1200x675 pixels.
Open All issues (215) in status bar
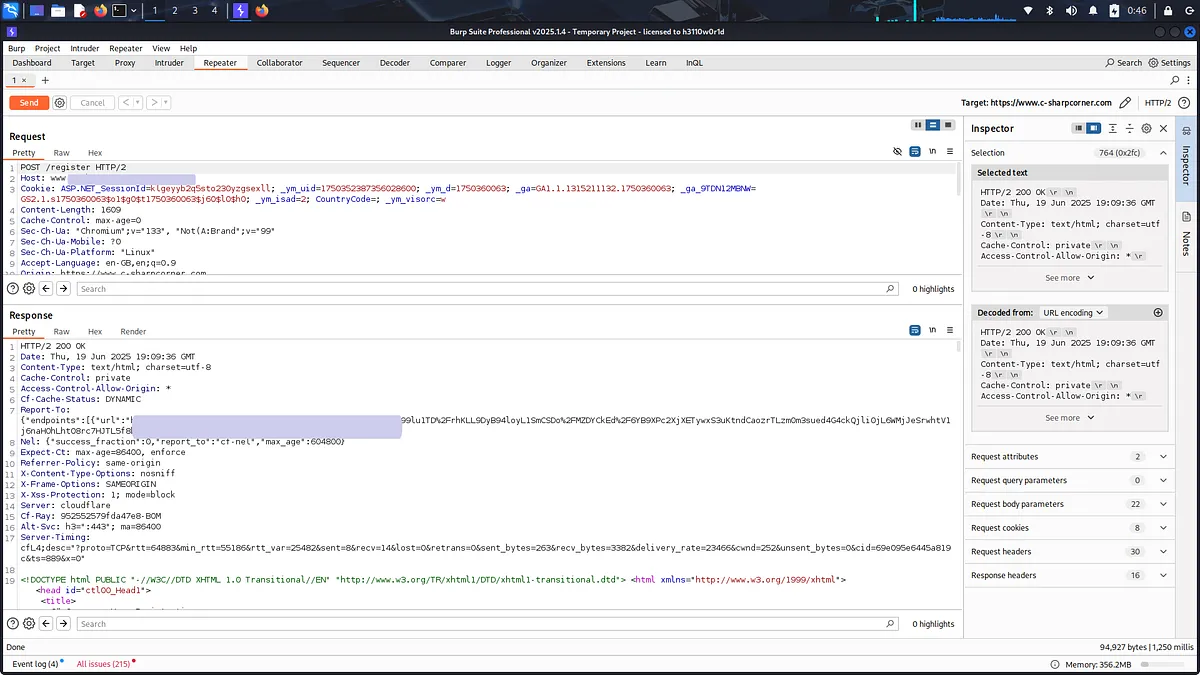(104, 664)
